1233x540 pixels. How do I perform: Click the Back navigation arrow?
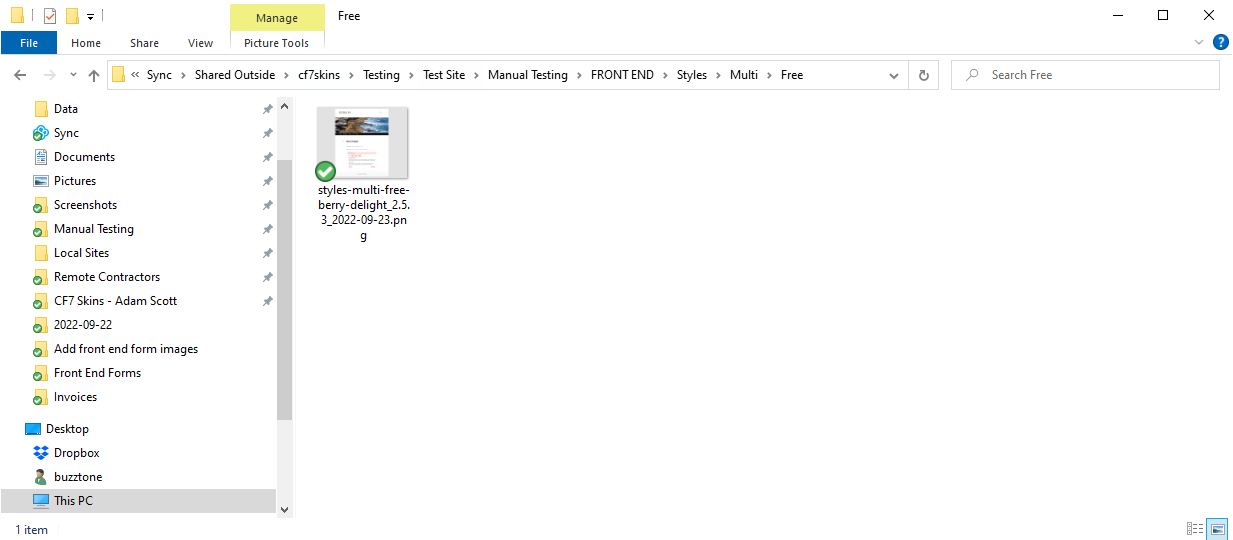click(x=20, y=75)
